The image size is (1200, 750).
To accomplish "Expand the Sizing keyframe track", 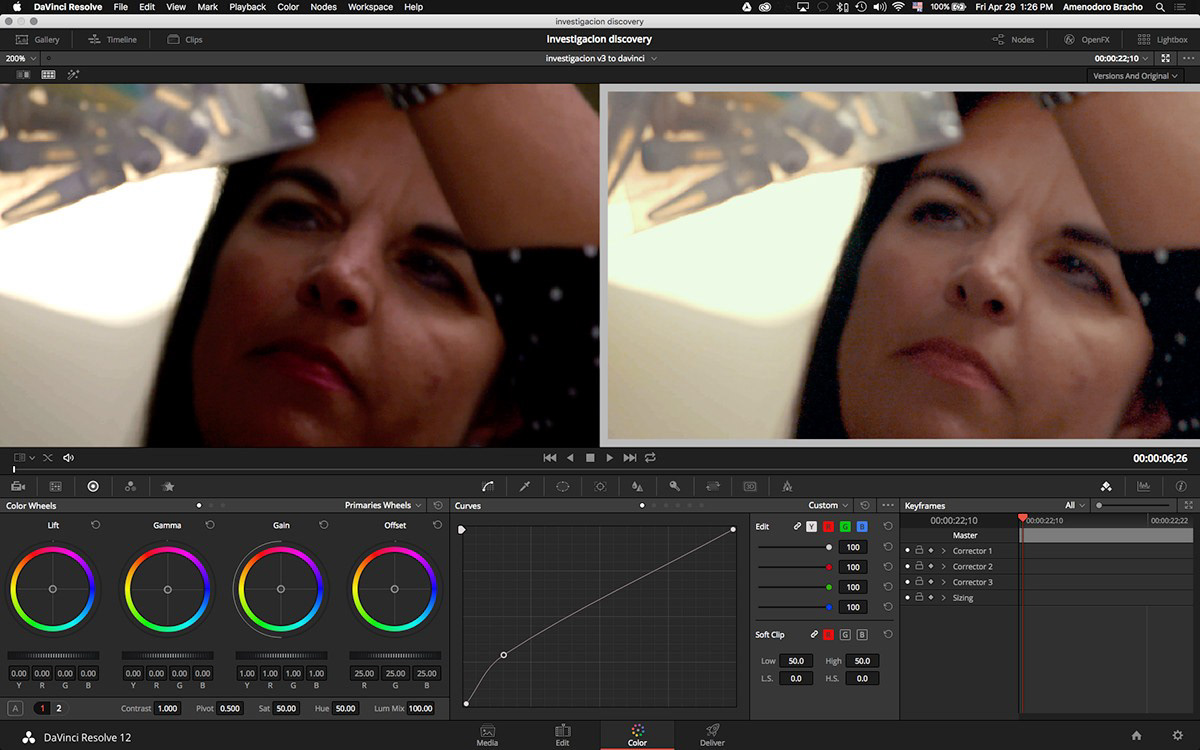I will [x=943, y=597].
